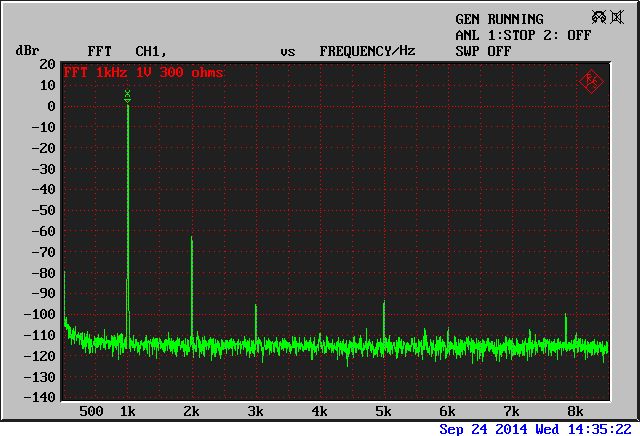Screen dimensions: 640x436
Task: Click the FREQUENCY/Hz axis title
Action: (367, 51)
